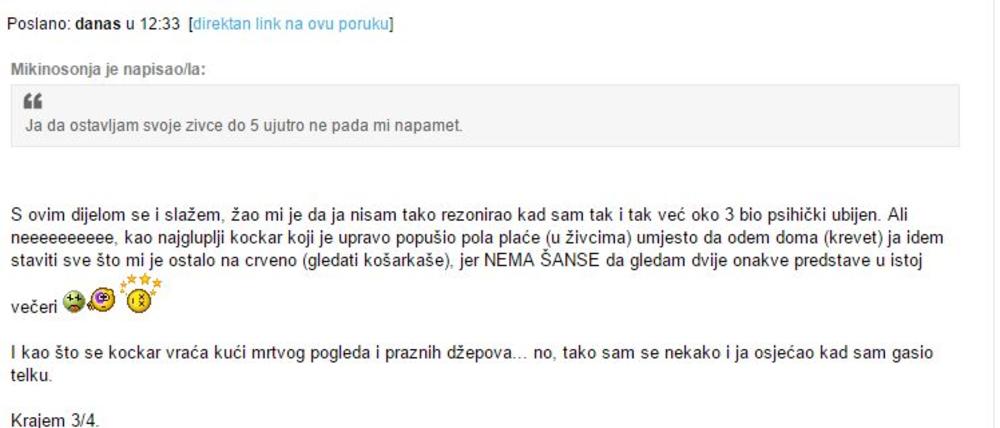
Task: Click the paragraph starting 'I kao što se kockar'
Action: 300,355
